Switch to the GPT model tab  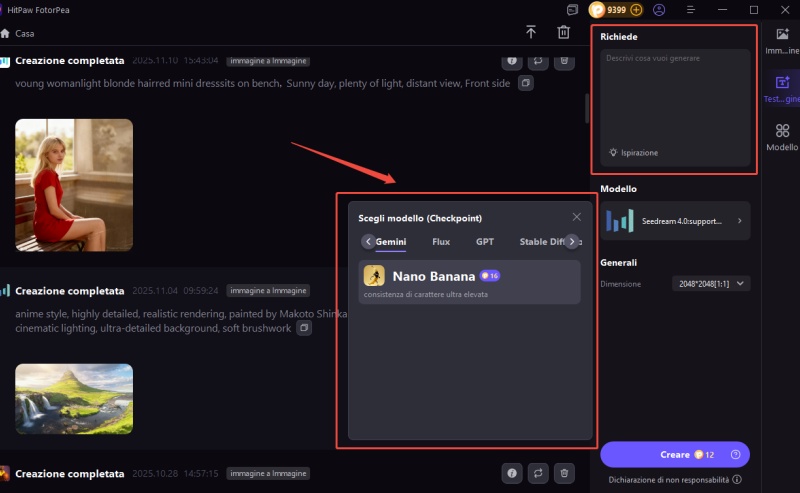click(484, 242)
